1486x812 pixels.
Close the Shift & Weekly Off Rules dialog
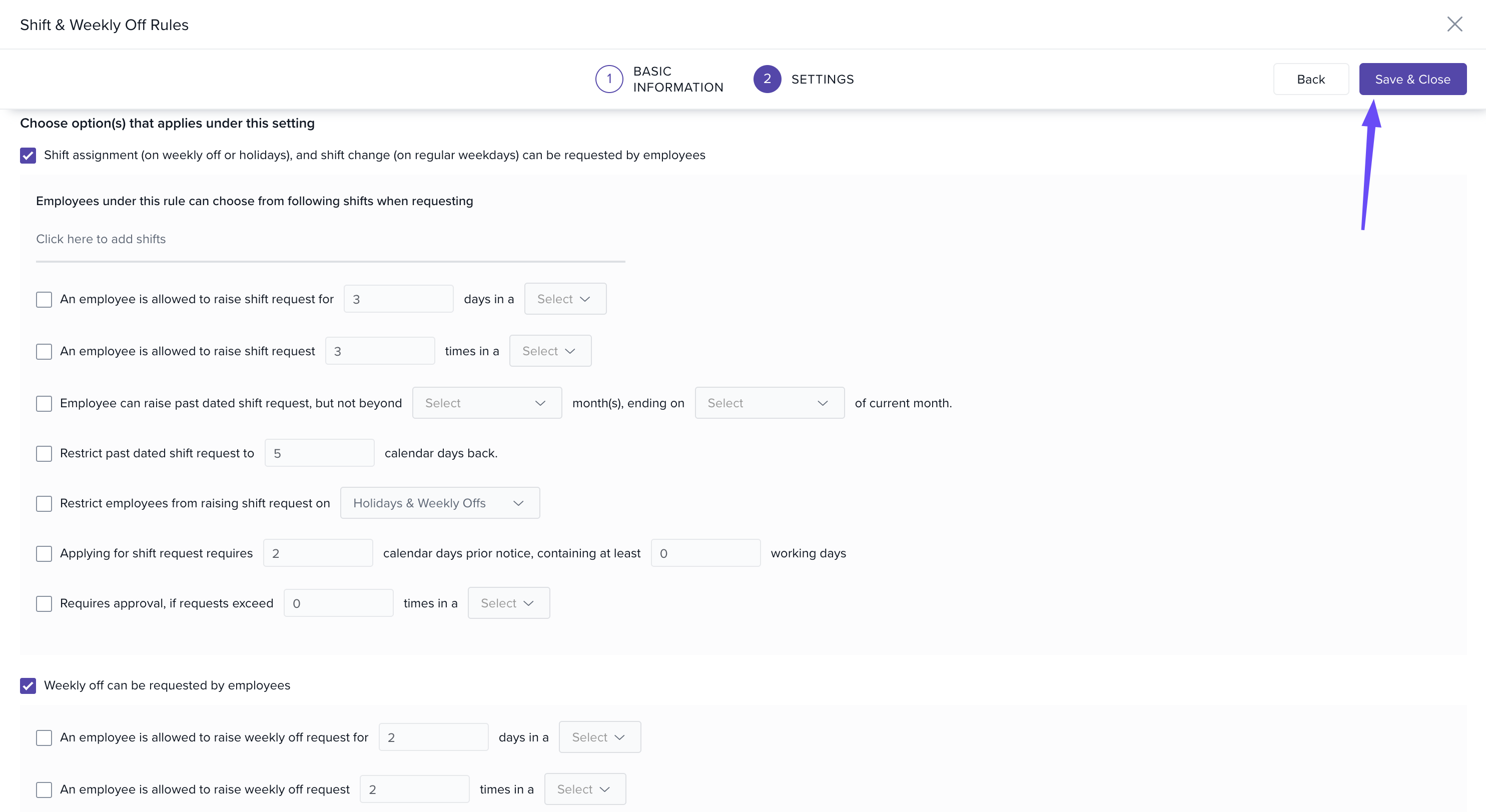[x=1454, y=24]
